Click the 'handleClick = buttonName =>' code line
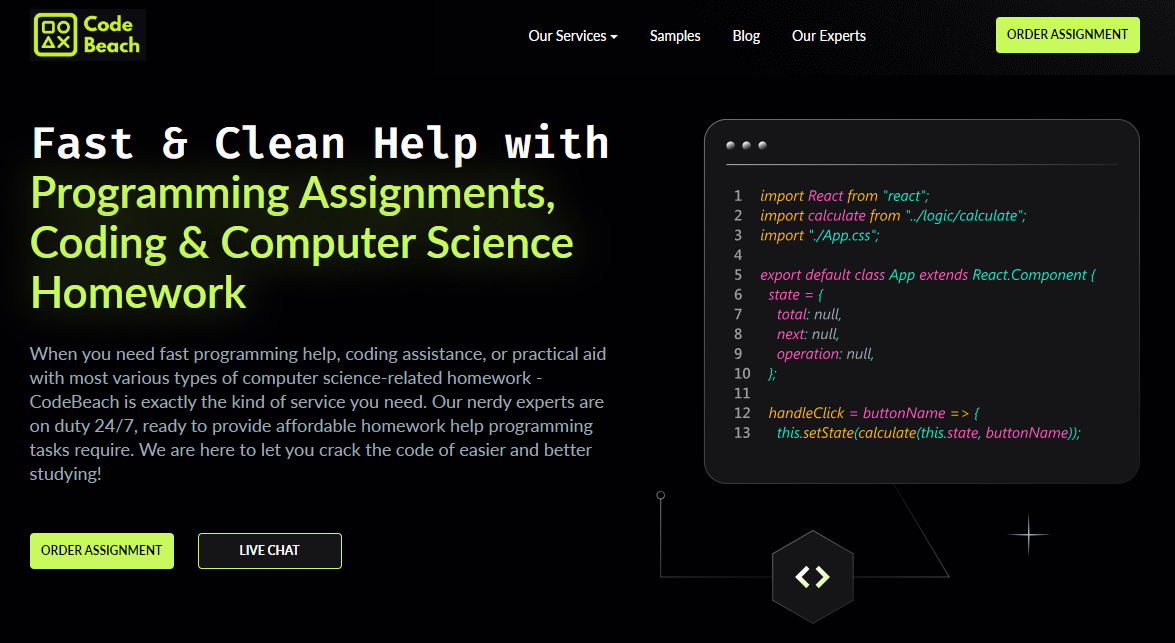The height and width of the screenshot is (643, 1175). (x=874, y=413)
